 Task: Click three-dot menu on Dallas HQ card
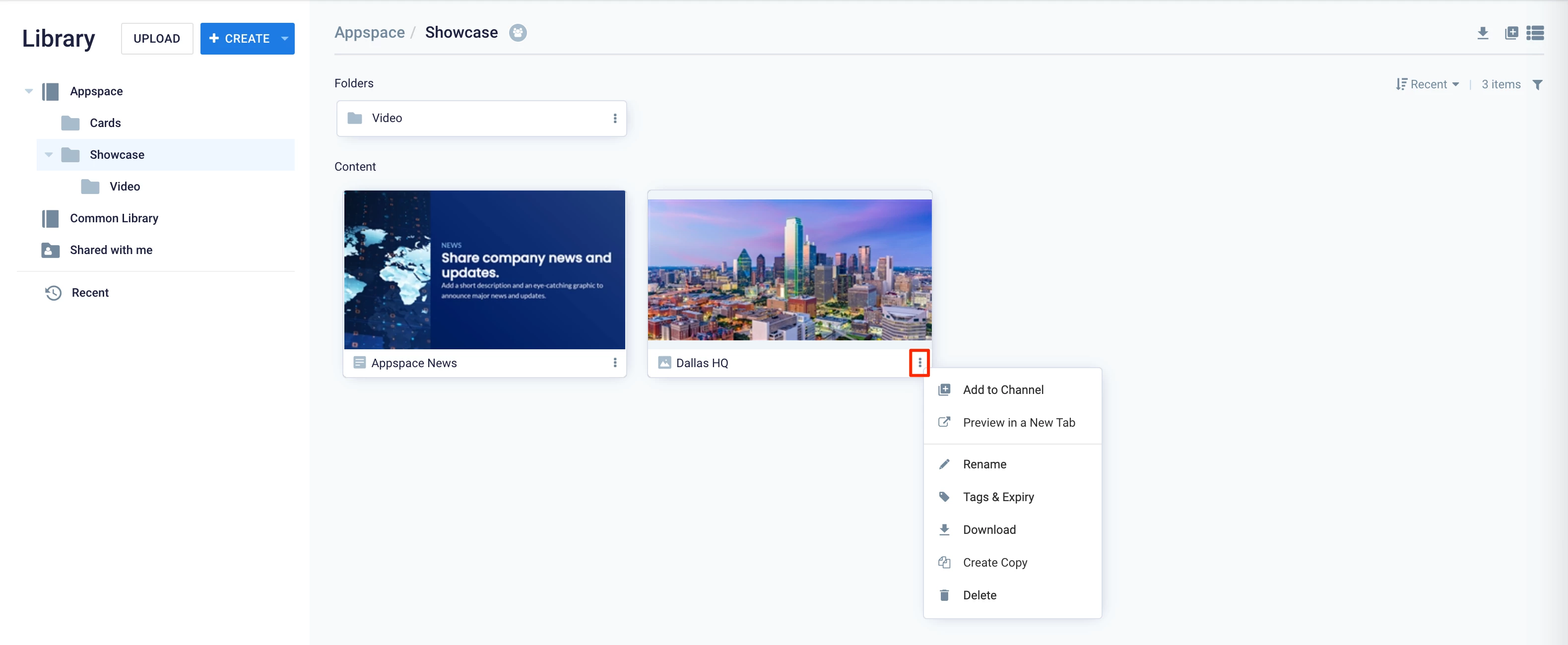pos(919,363)
